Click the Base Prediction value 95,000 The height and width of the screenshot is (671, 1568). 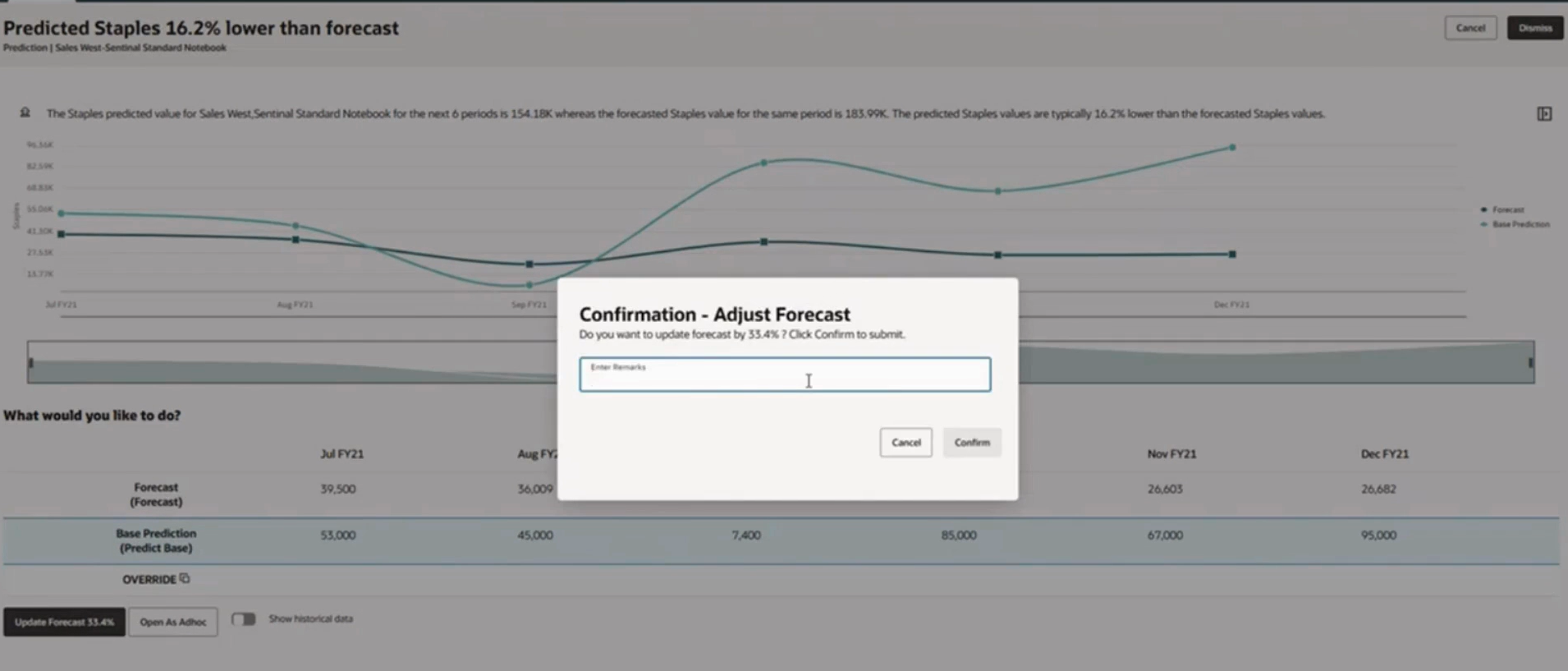pos(1378,535)
